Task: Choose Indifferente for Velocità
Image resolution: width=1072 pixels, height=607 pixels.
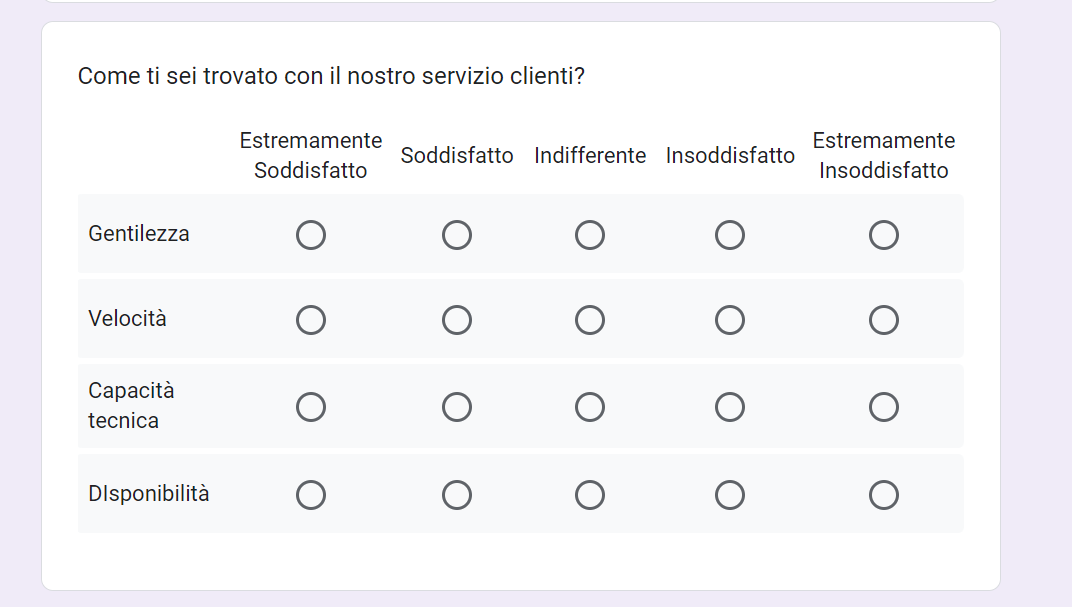Action: (590, 320)
